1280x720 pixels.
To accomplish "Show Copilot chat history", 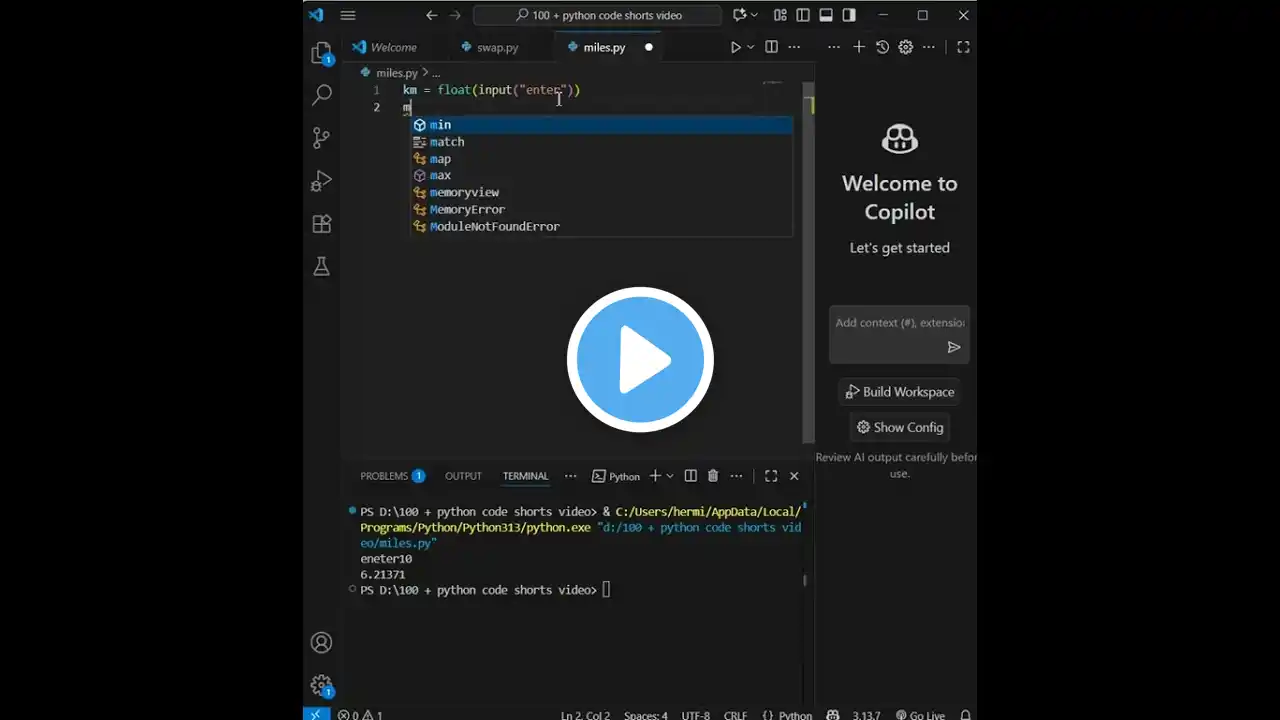I will [882, 47].
